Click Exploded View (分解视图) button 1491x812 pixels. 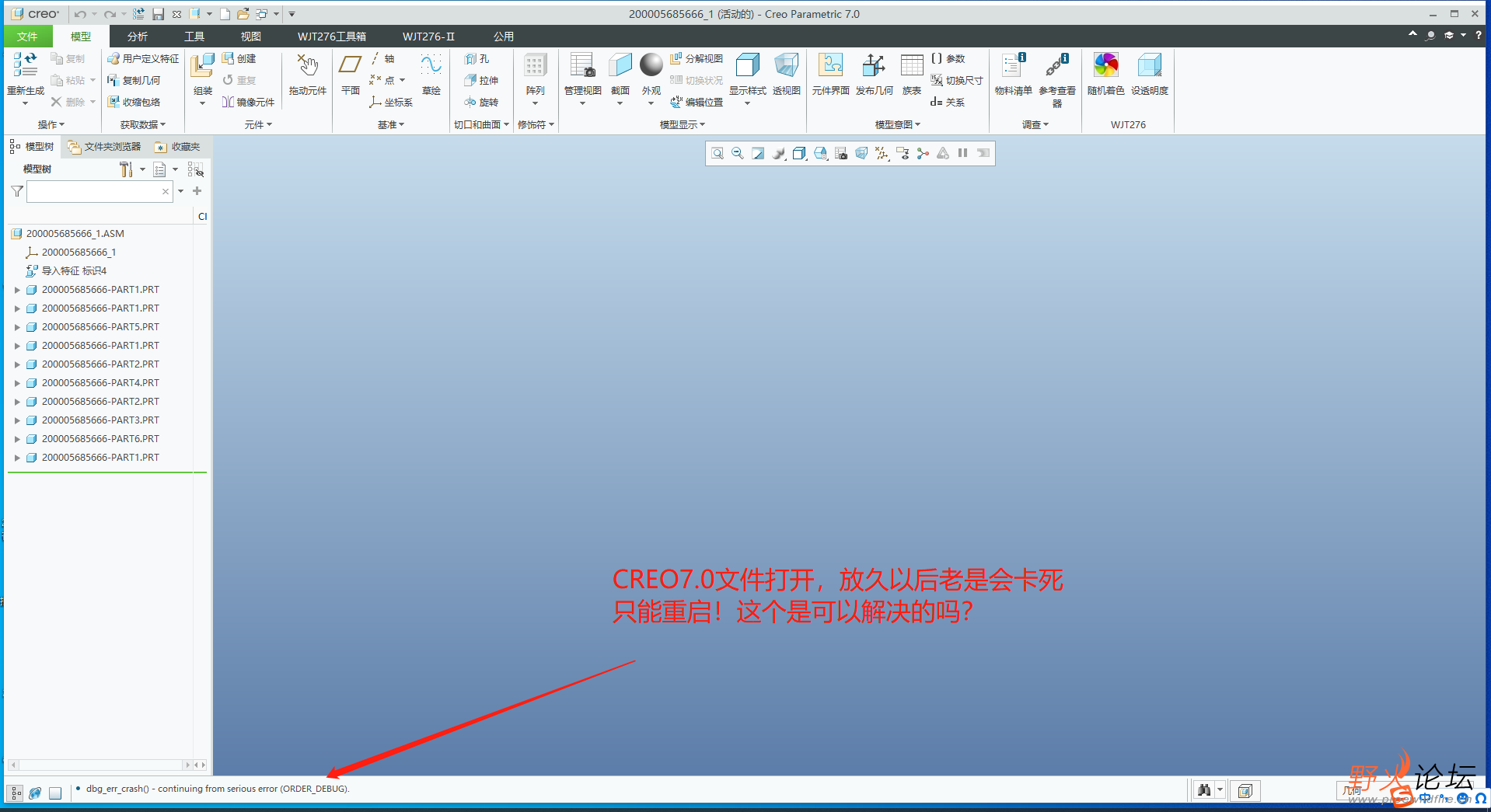tap(697, 58)
